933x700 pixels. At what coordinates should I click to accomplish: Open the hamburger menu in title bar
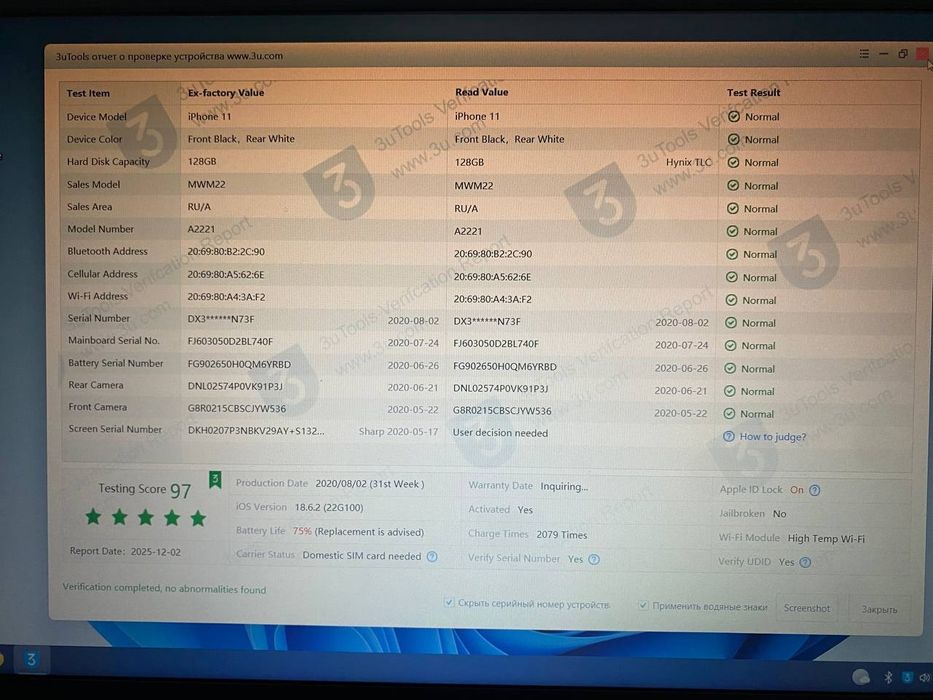click(864, 54)
